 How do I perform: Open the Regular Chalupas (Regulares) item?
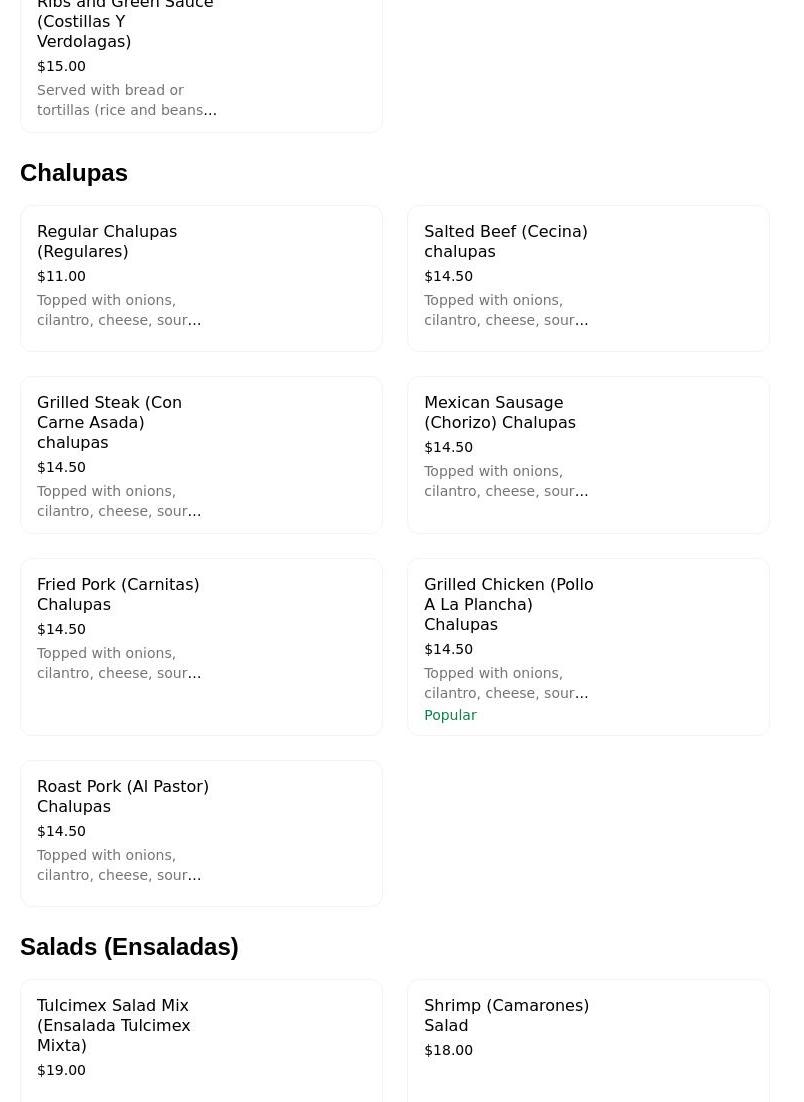coord(107,241)
